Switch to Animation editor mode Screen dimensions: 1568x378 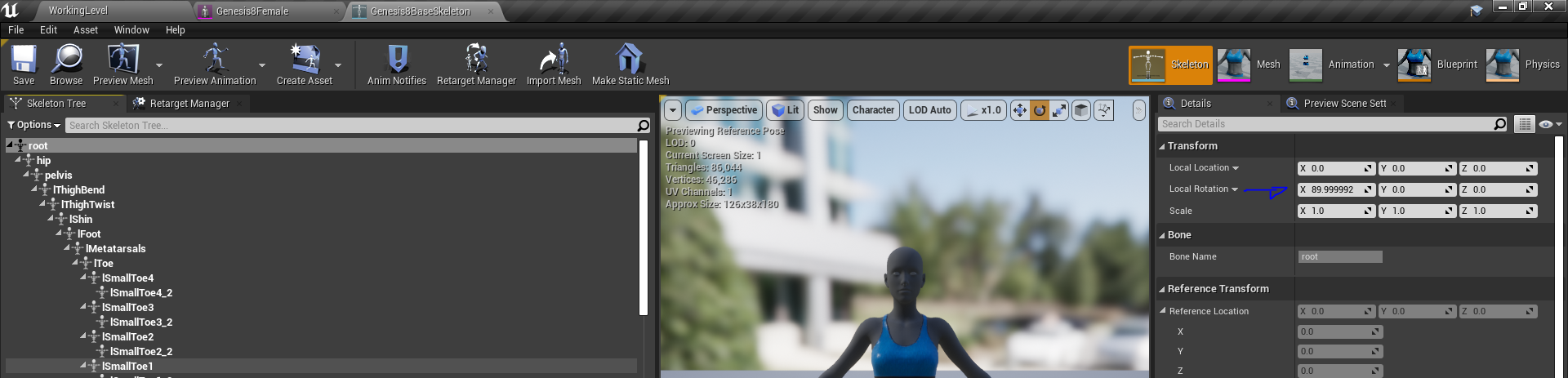coord(1333,64)
